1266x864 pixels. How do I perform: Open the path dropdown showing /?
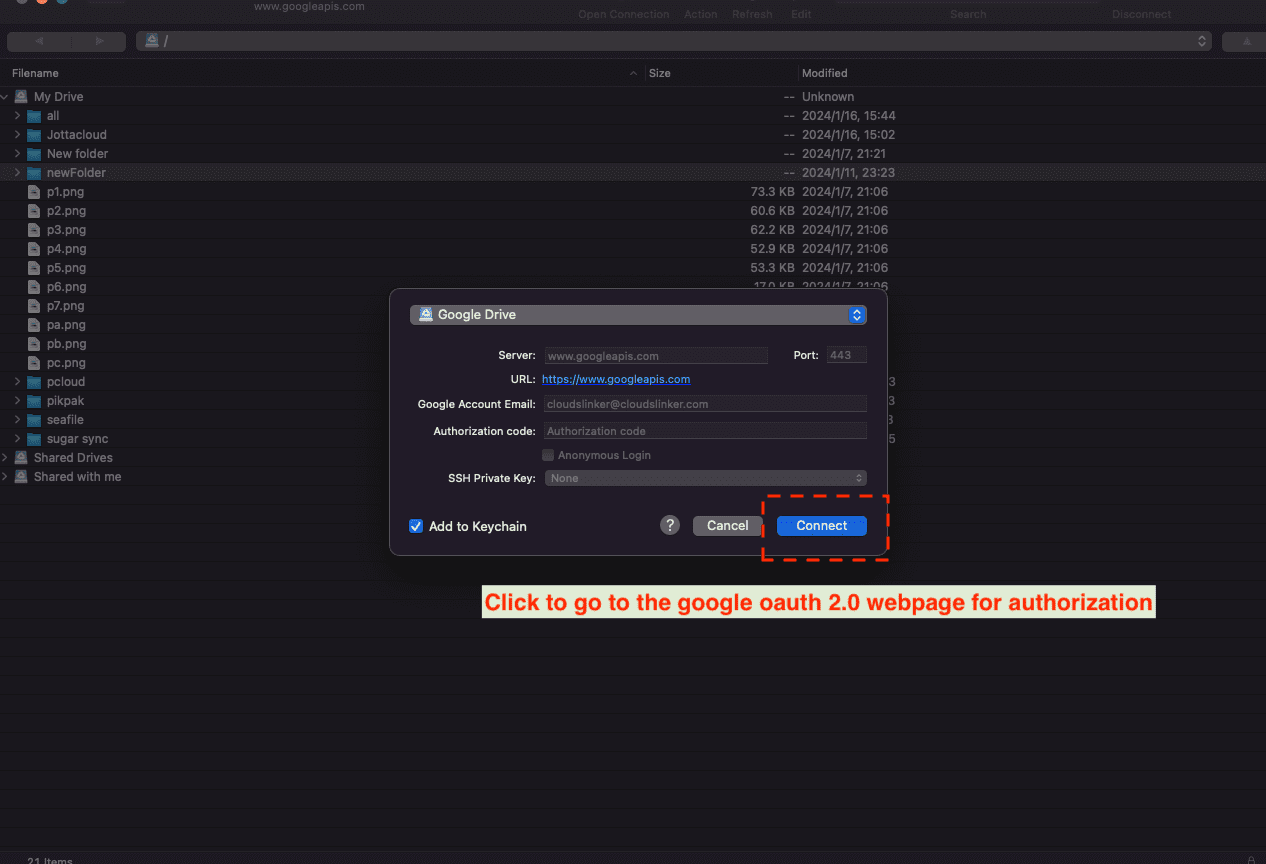tap(674, 41)
